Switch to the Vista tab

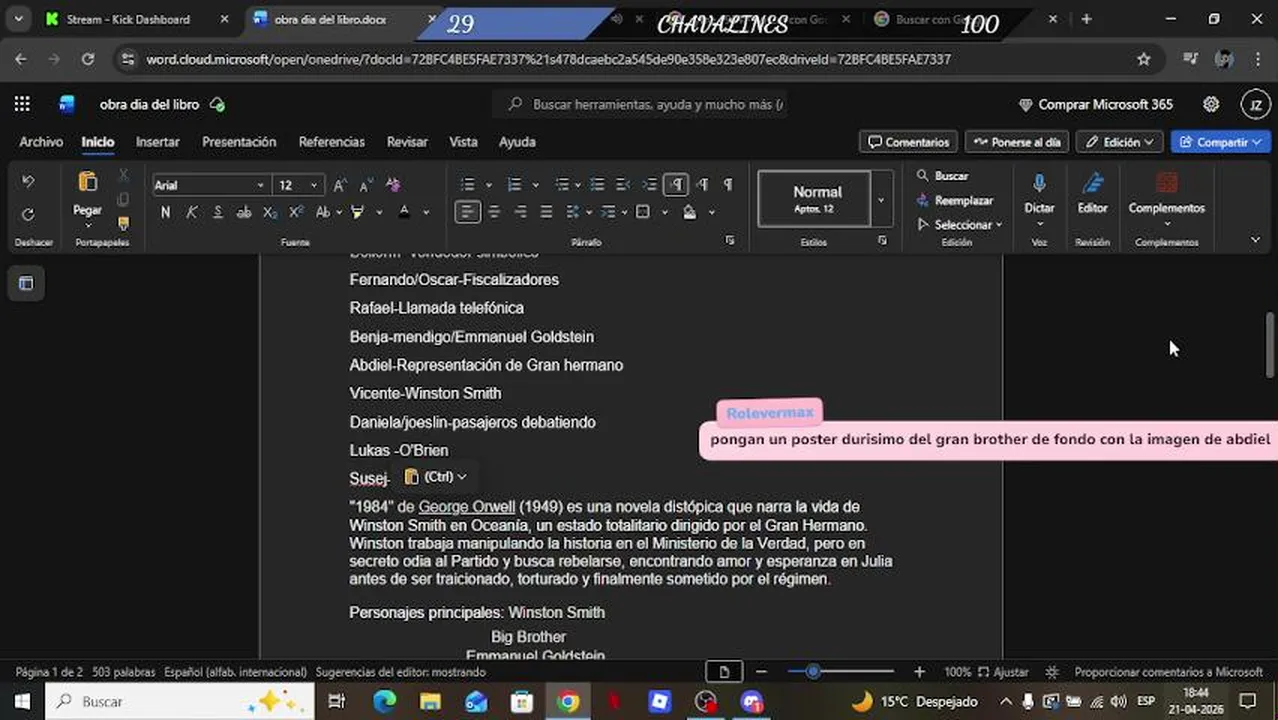463,142
